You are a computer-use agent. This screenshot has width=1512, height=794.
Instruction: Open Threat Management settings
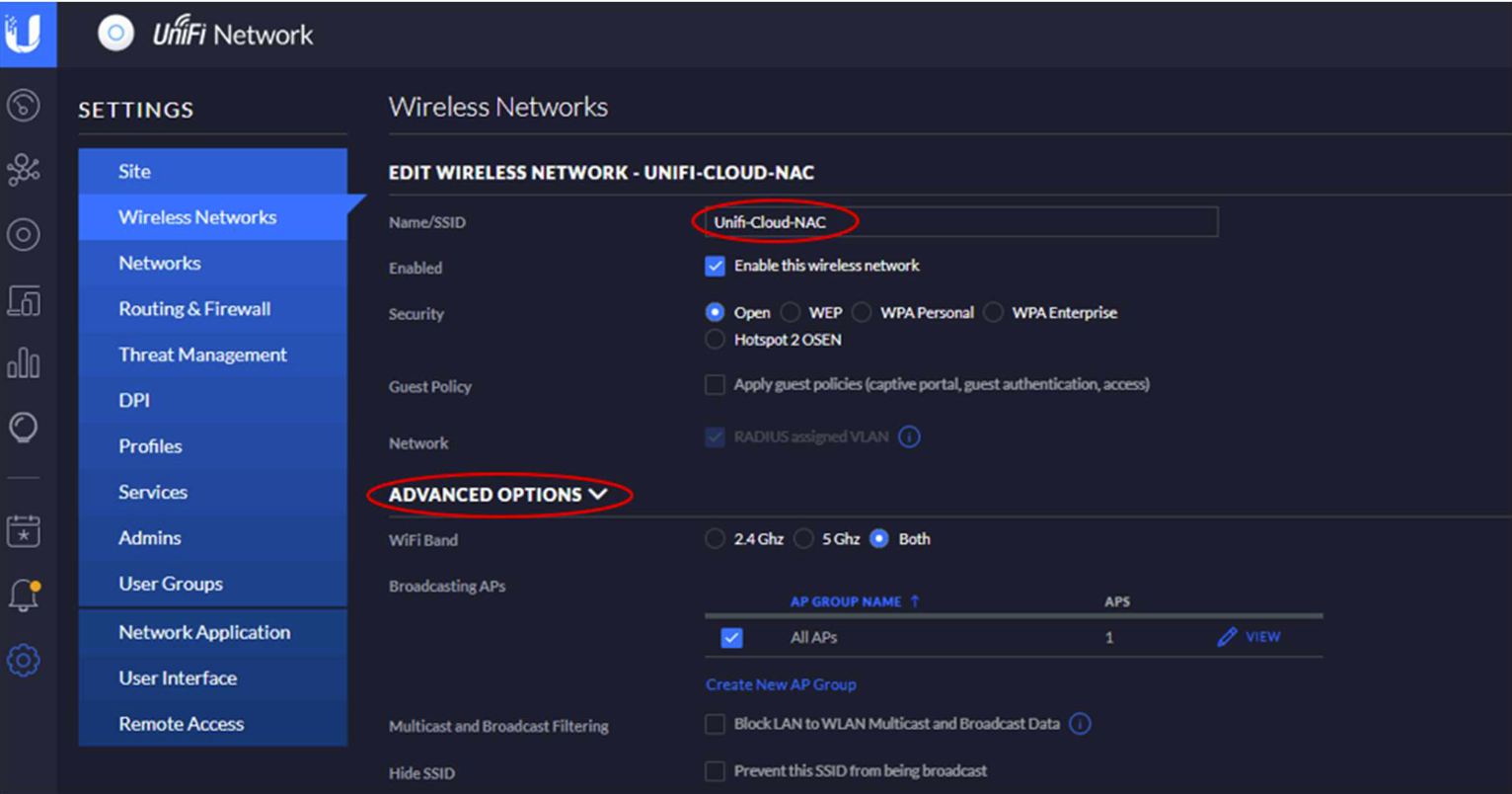pyautogui.click(x=213, y=355)
